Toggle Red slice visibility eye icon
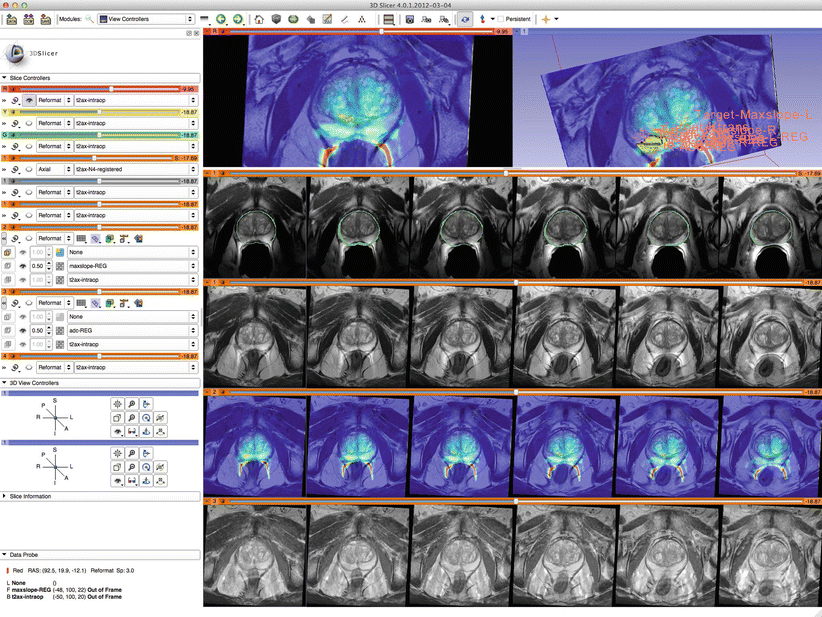Viewport: 822px width, 617px height. [x=30, y=101]
